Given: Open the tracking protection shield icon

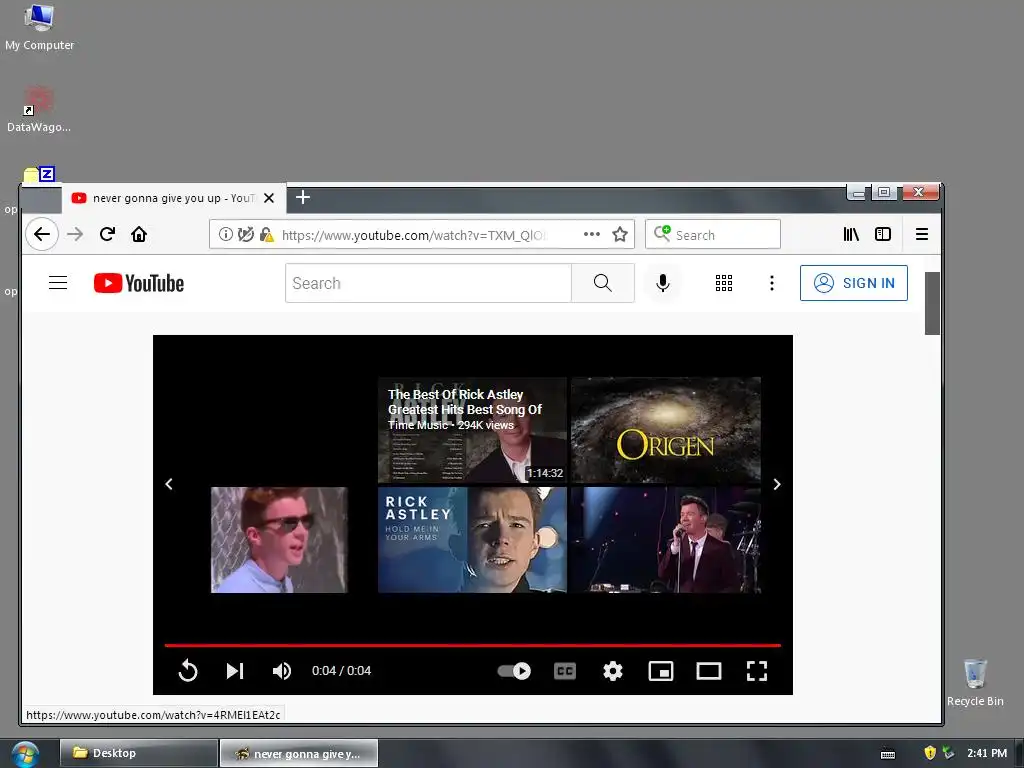Looking at the screenshot, I should point(246,234).
